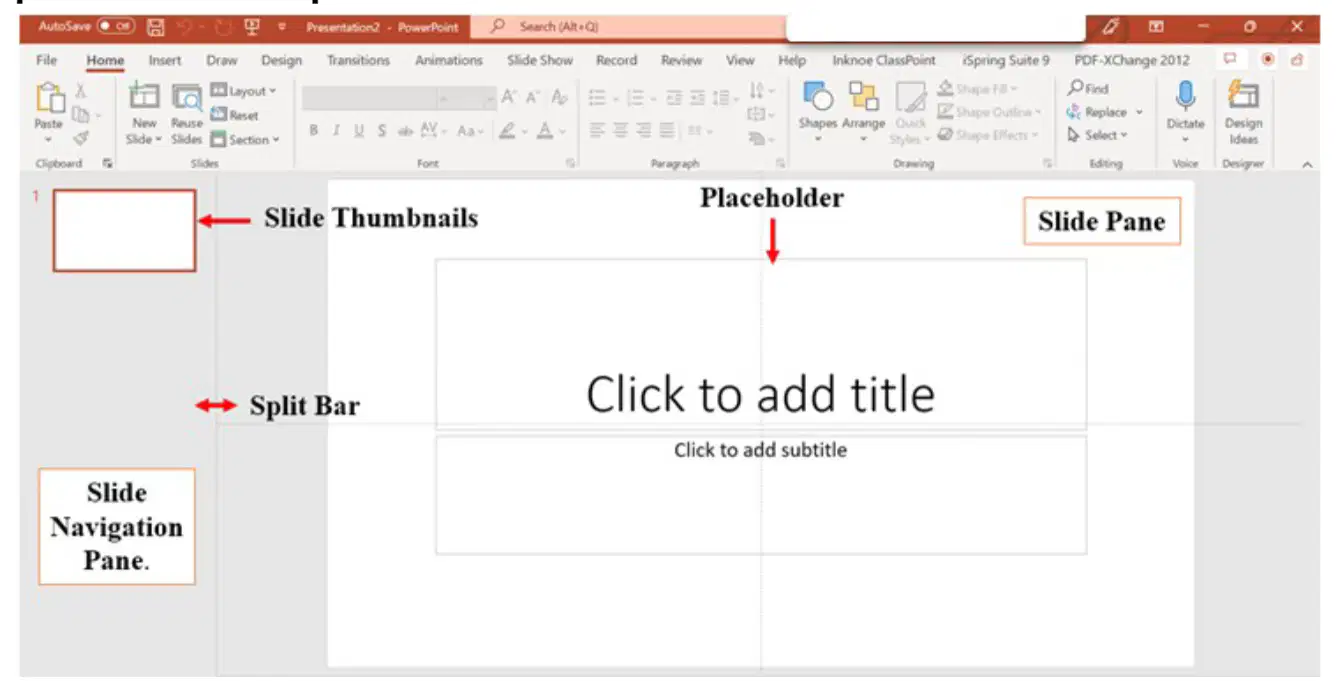Click the Cut scissors icon
Screen dimensions: 1336x698
click(x=81, y=92)
